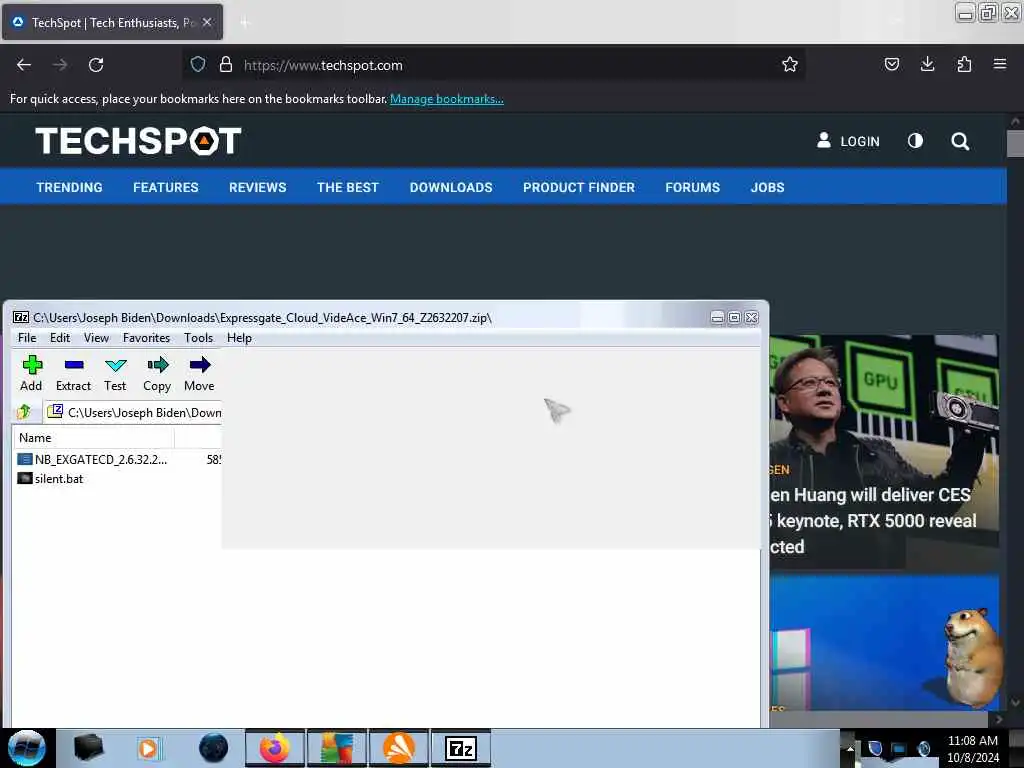Click the 7-Zip address path field
Screen dimensions: 1024x768
point(133,412)
